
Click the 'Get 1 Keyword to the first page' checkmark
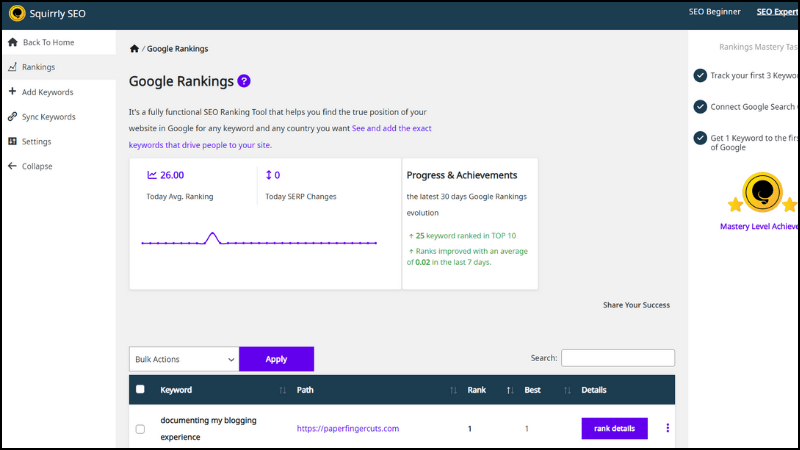[700, 138]
